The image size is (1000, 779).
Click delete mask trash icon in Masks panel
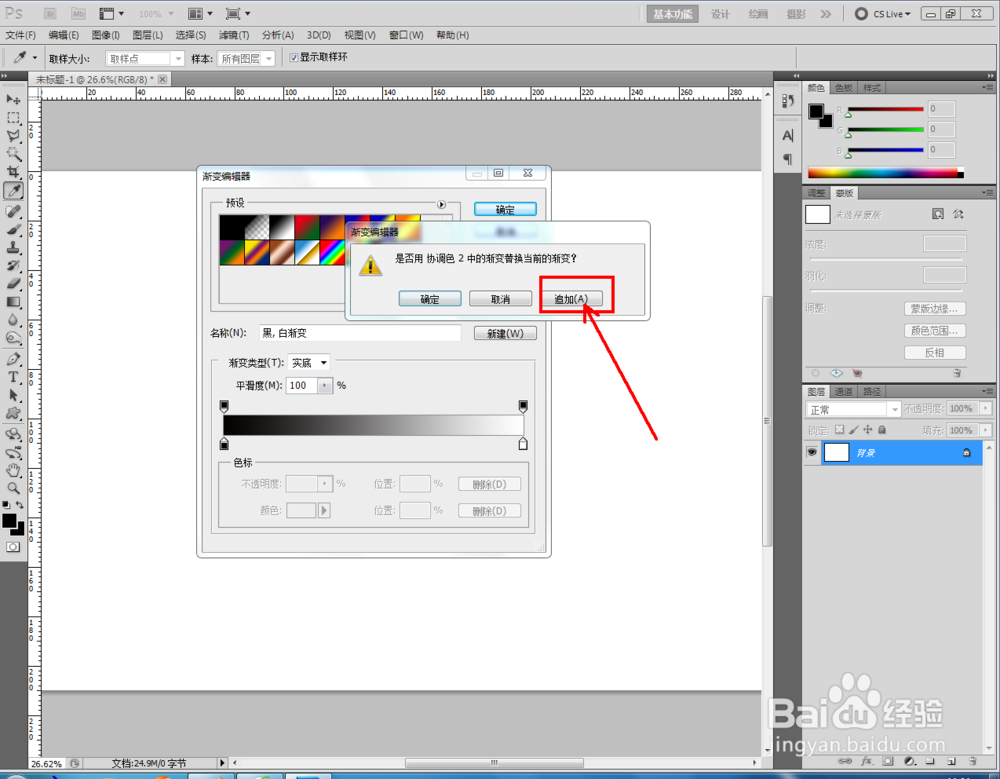pyautogui.click(x=957, y=373)
